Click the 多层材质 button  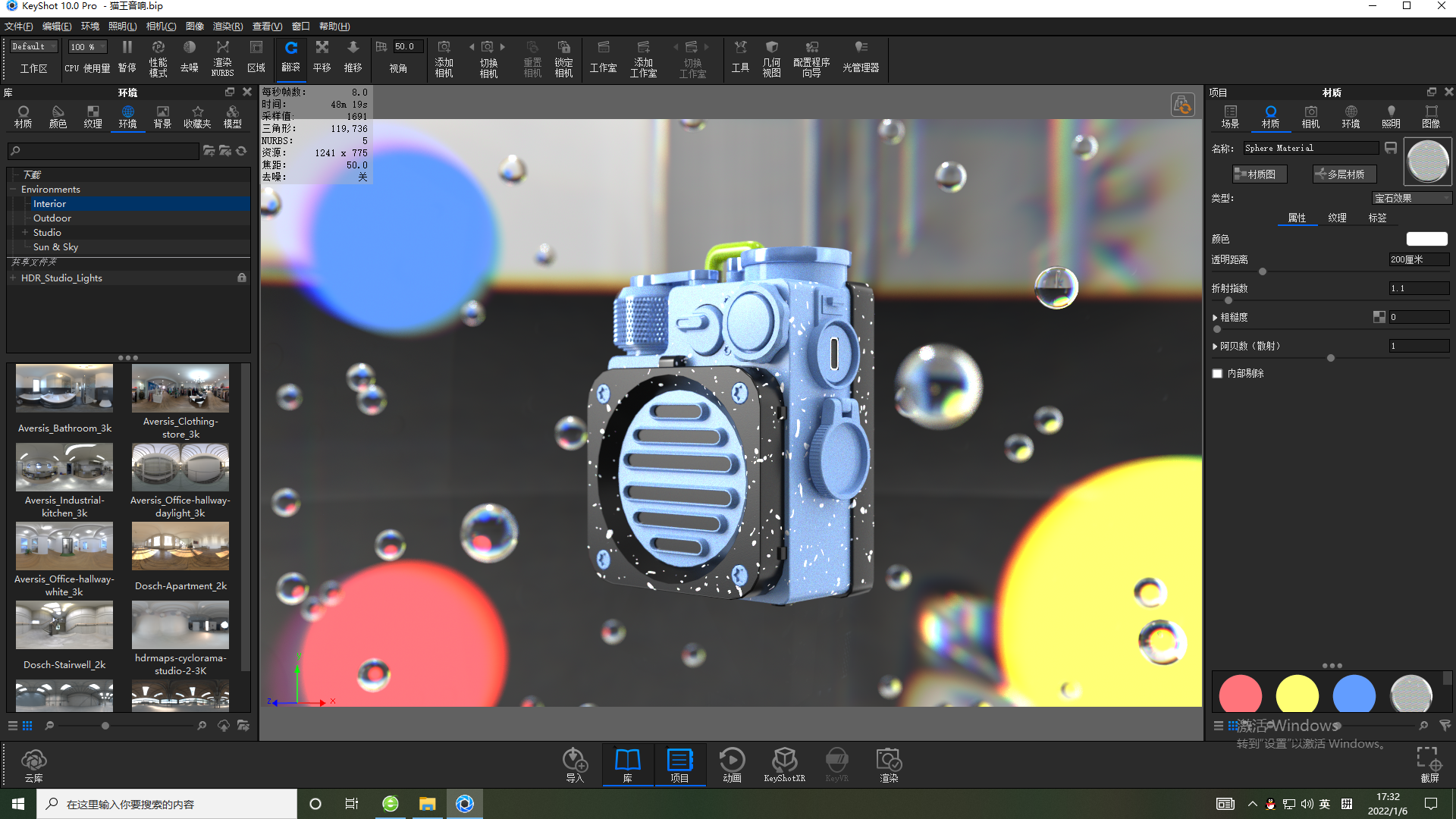coord(1344,174)
